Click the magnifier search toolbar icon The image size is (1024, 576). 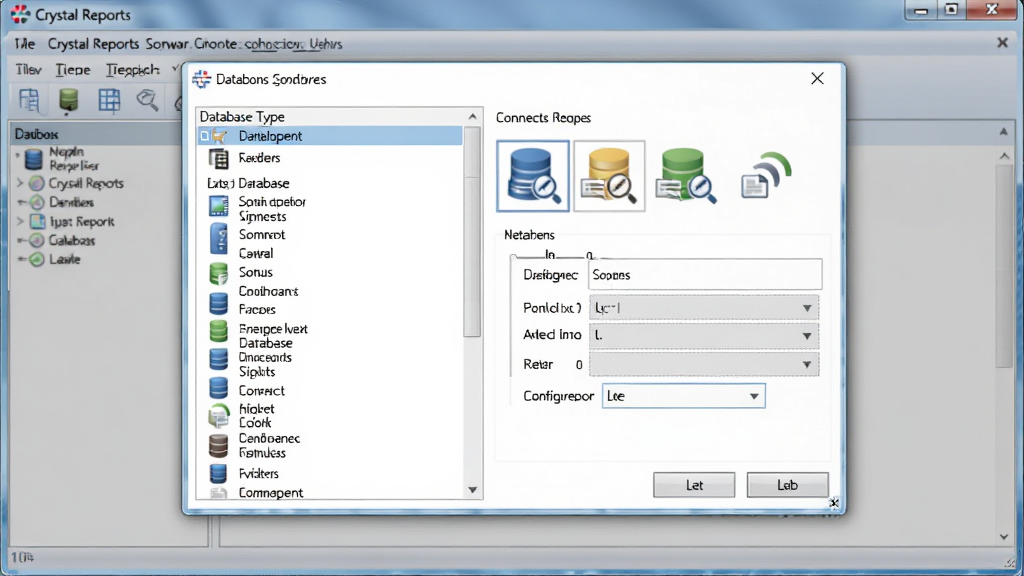point(148,101)
